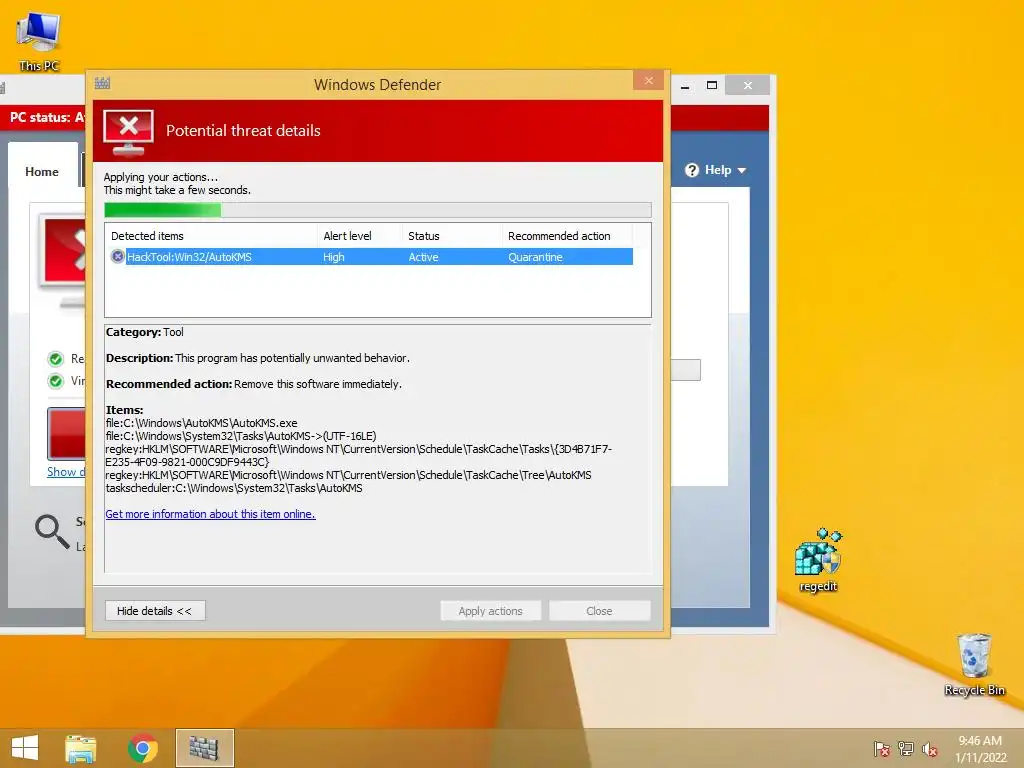Image resolution: width=1024 pixels, height=768 pixels.
Task: Click Windows Defender castle icon in title bar
Action: point(103,83)
